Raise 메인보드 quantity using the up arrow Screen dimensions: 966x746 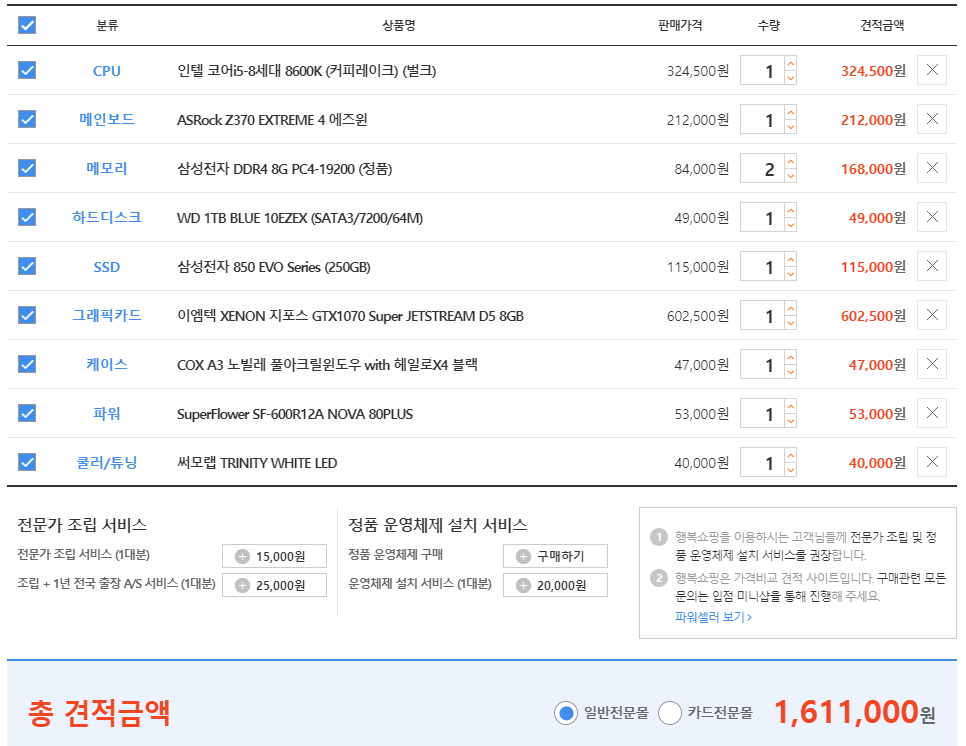tap(790, 111)
